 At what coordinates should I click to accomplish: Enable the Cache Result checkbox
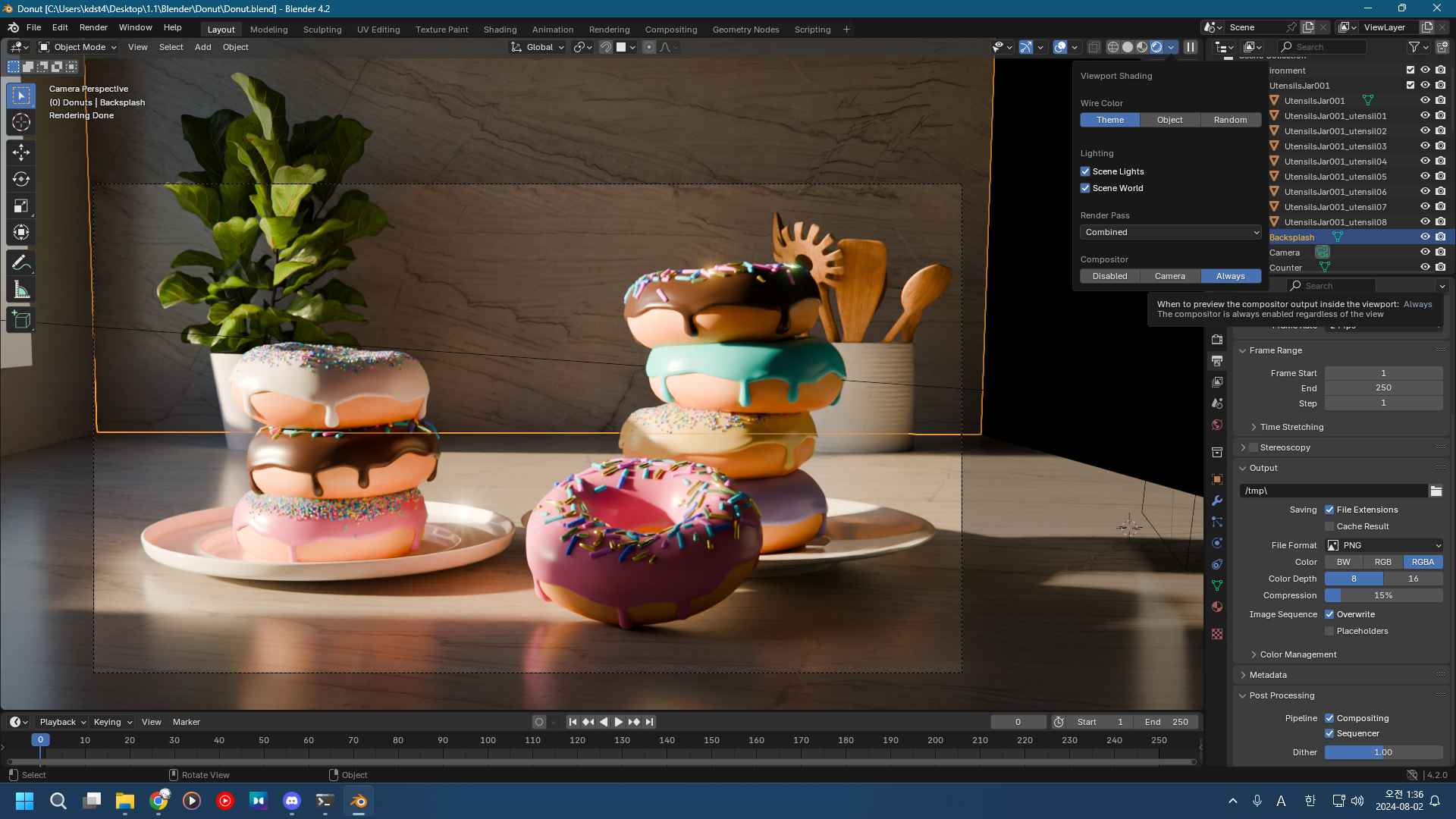point(1329,526)
